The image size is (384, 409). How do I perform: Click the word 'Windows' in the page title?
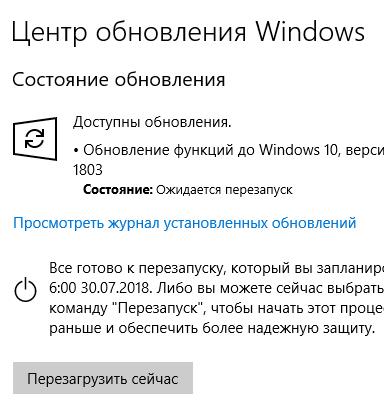click(310, 32)
